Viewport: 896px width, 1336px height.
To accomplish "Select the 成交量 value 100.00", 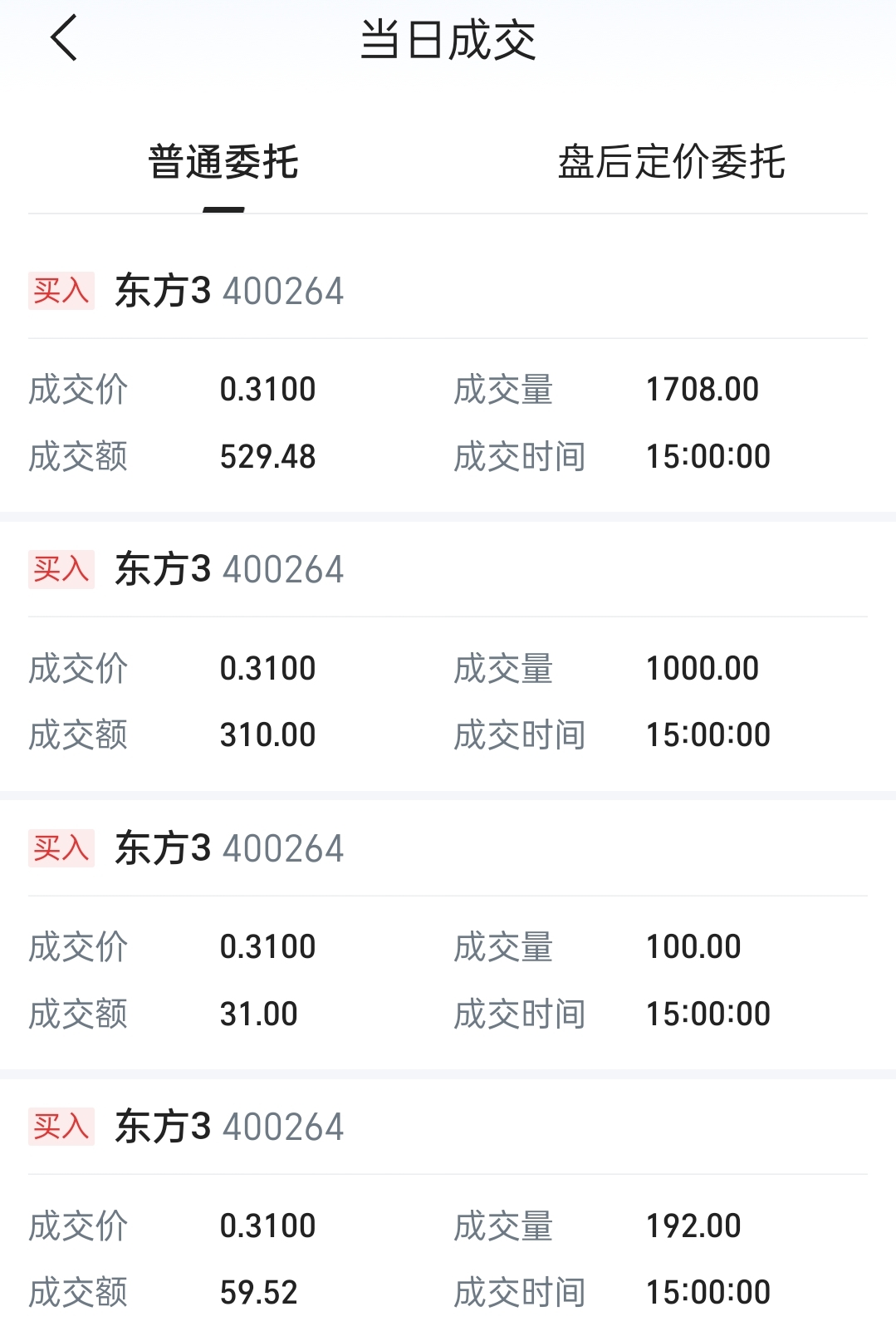I will click(693, 946).
